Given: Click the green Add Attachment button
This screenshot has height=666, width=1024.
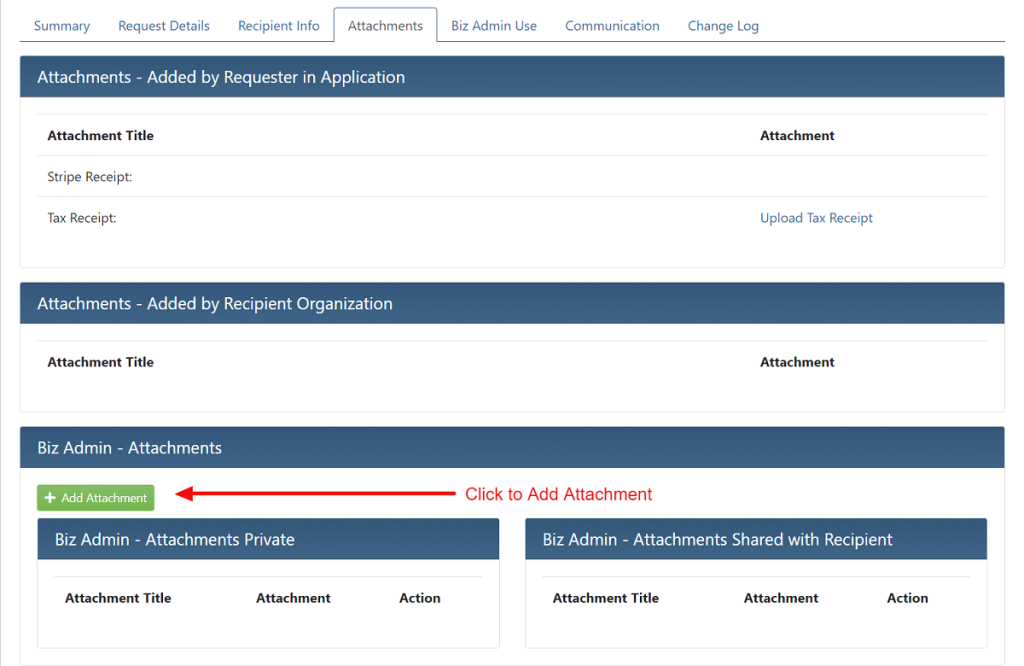Looking at the screenshot, I should coord(96,498).
